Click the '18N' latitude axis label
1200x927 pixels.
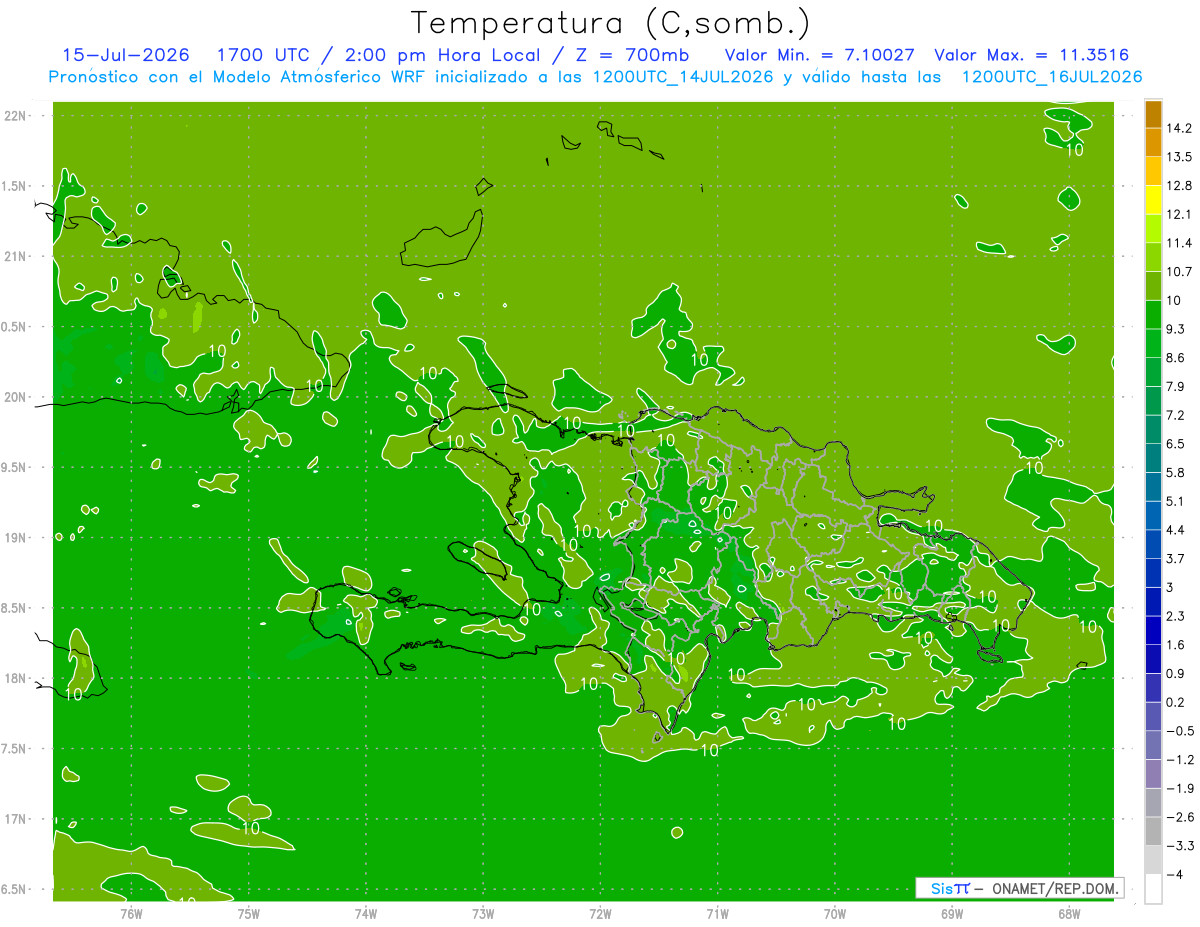17,679
